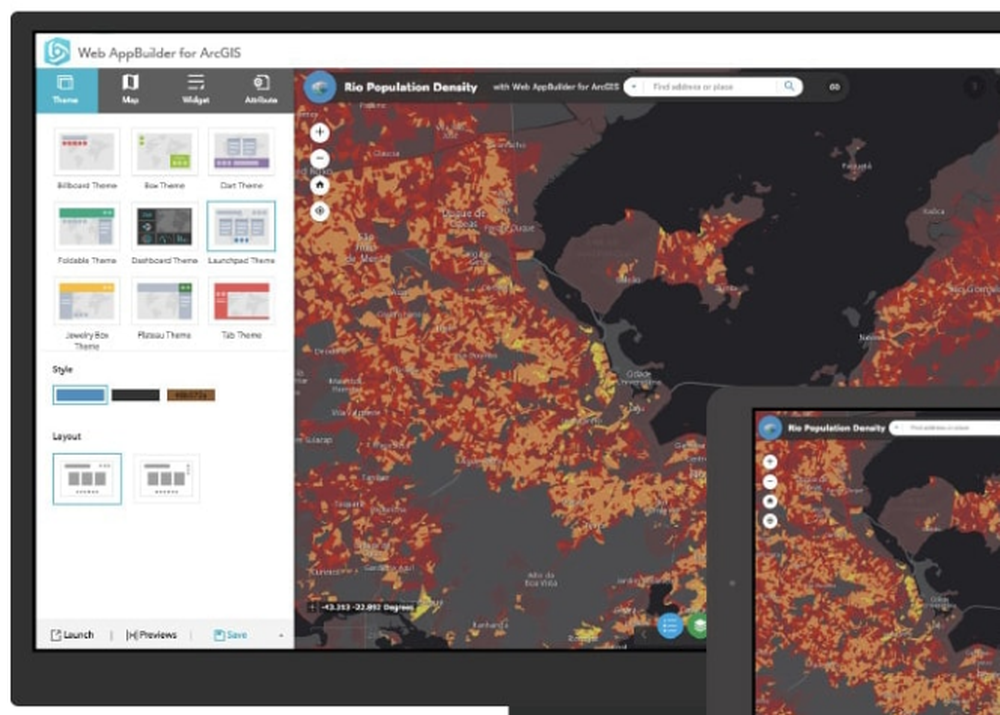Click the My Location map button
1000x715 pixels.
point(320,210)
